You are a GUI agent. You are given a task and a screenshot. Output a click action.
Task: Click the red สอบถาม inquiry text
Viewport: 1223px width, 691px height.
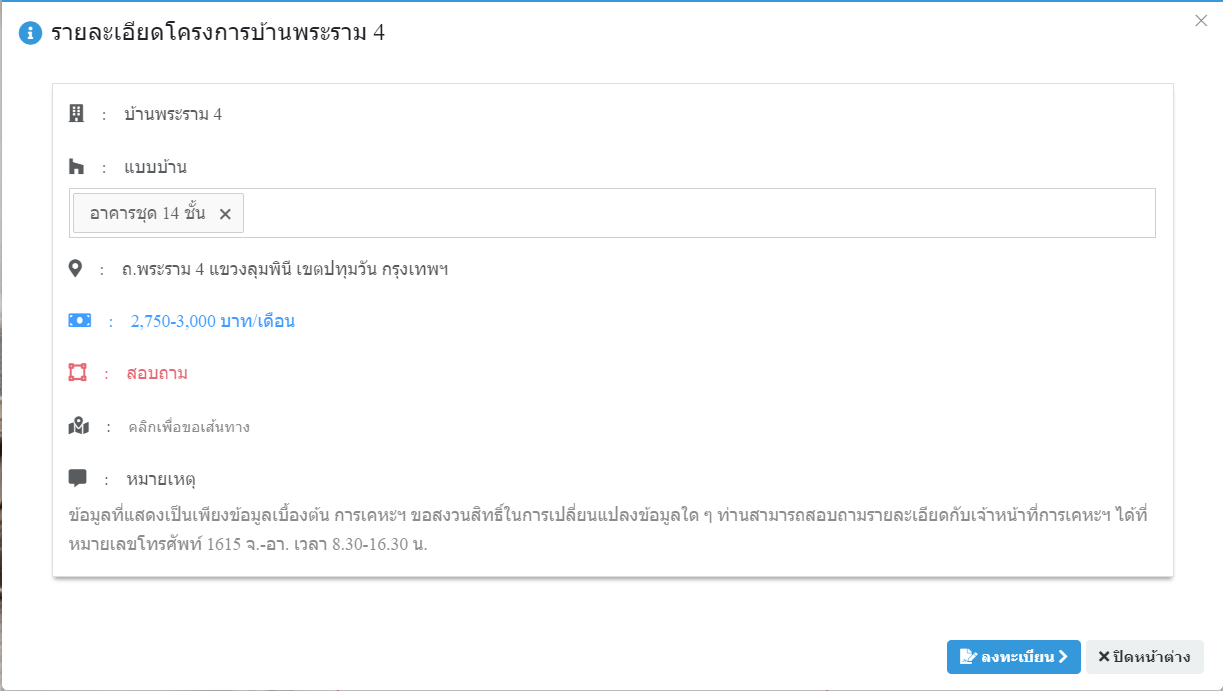coord(157,373)
